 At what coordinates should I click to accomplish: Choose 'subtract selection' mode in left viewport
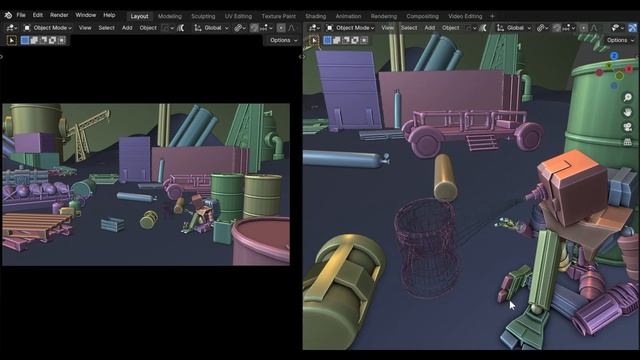pos(43,40)
